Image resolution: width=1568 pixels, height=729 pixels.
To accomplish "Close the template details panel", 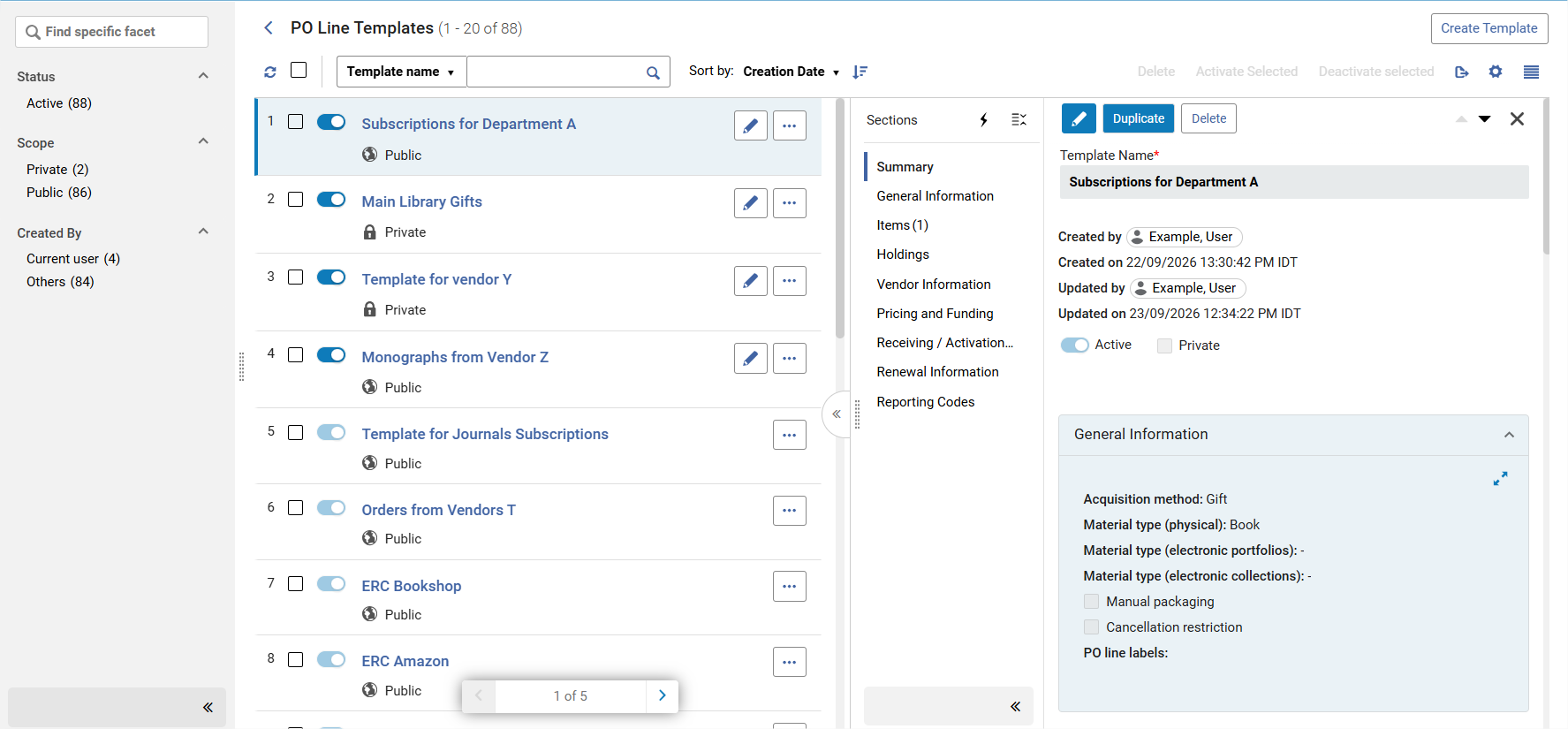I will click(1517, 118).
